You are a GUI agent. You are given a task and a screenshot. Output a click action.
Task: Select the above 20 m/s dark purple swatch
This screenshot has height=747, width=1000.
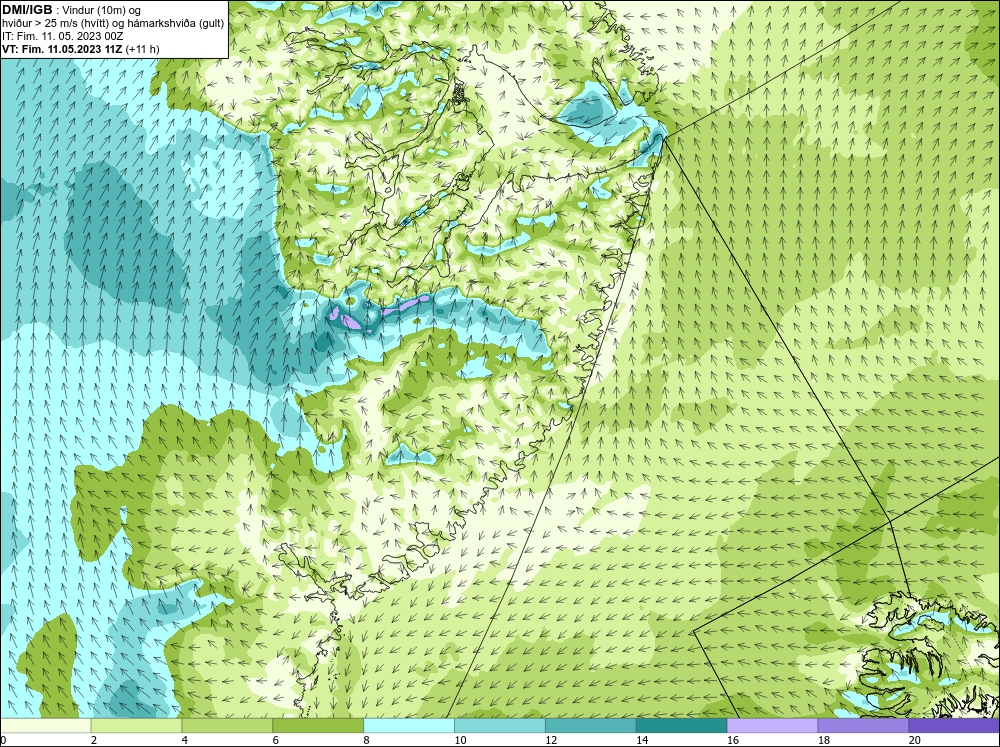[x=954, y=725]
